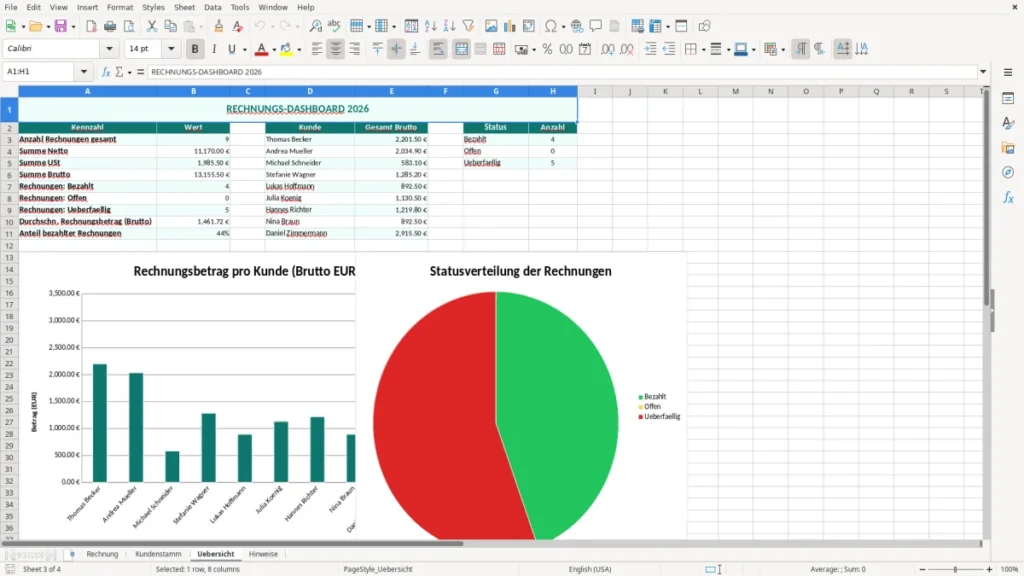Open the Borders dropdown arrow
This screenshot has width=1024, height=576.
(703, 50)
